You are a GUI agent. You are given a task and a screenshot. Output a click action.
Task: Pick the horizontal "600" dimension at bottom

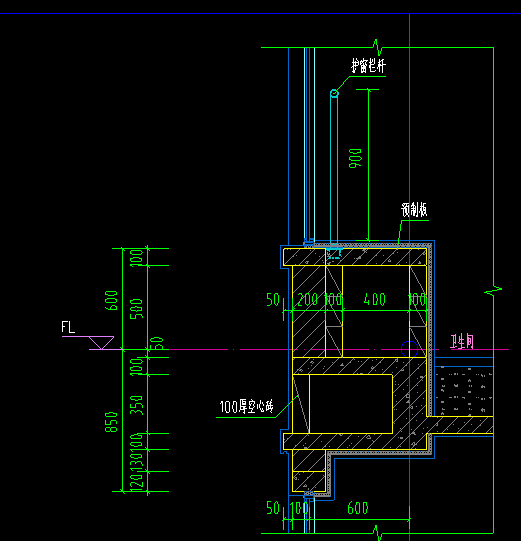358,508
